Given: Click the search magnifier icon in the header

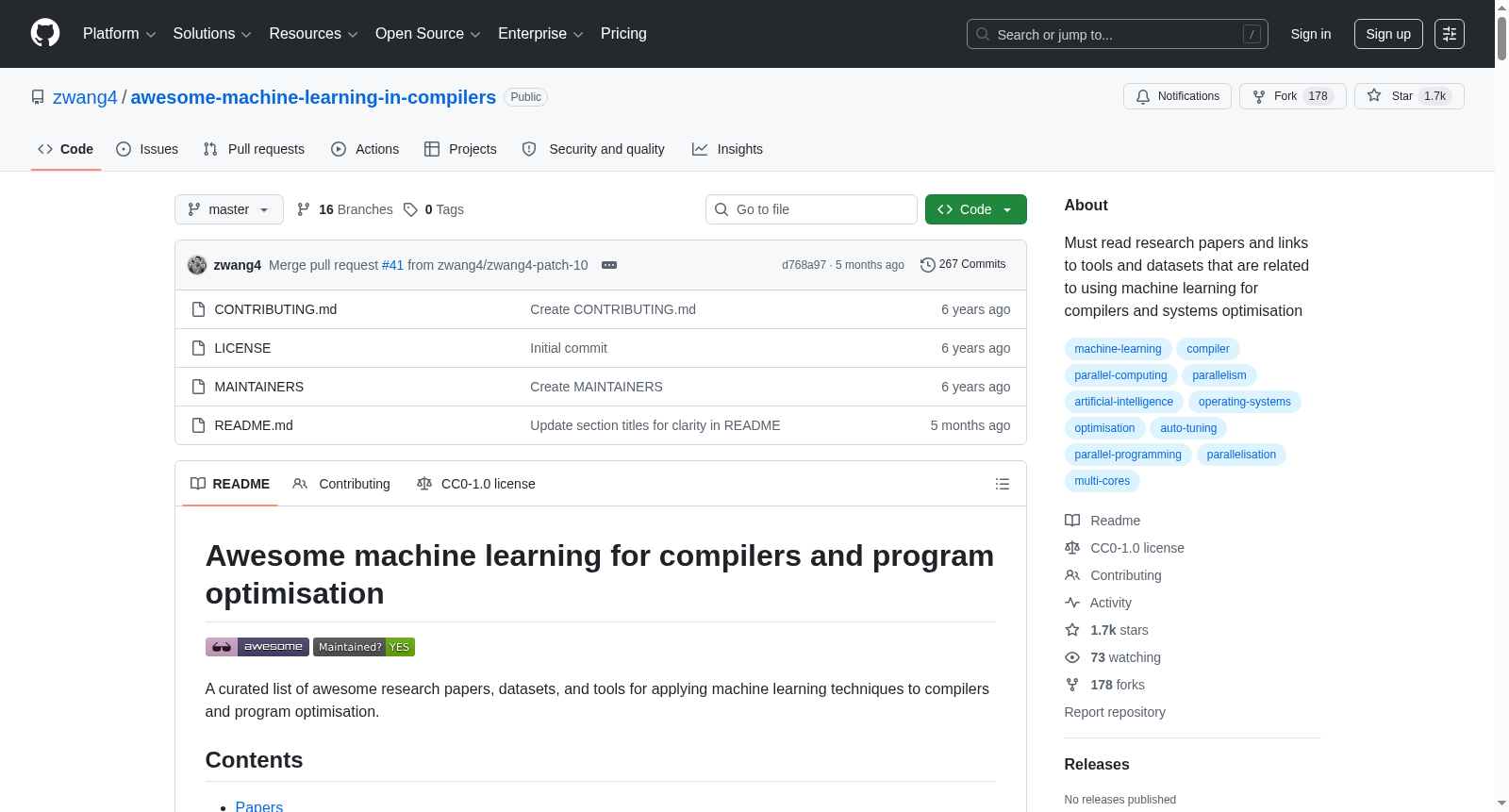Looking at the screenshot, I should (x=983, y=34).
